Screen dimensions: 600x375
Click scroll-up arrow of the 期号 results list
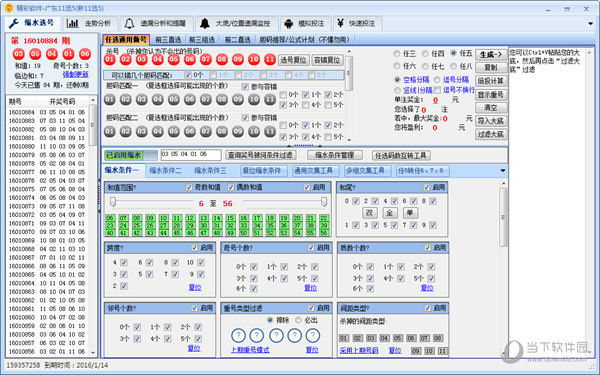(93, 100)
